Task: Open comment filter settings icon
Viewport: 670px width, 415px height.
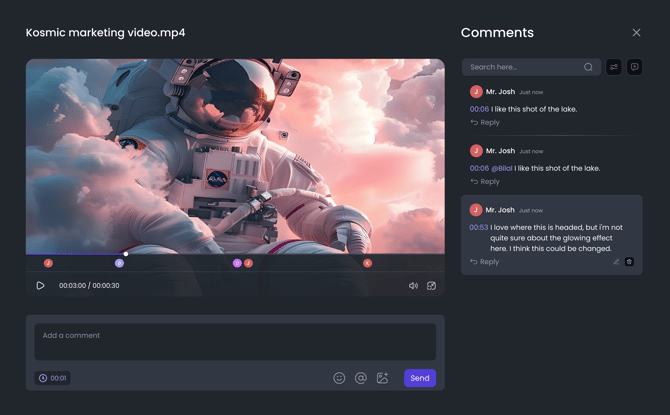Action: (x=614, y=67)
